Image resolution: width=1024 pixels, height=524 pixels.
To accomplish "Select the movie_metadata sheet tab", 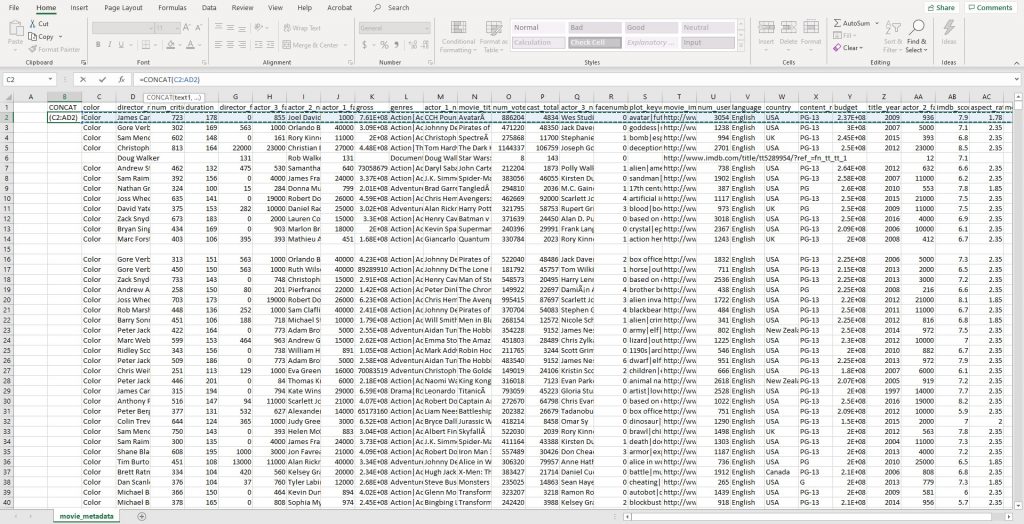I will click(x=86, y=516).
